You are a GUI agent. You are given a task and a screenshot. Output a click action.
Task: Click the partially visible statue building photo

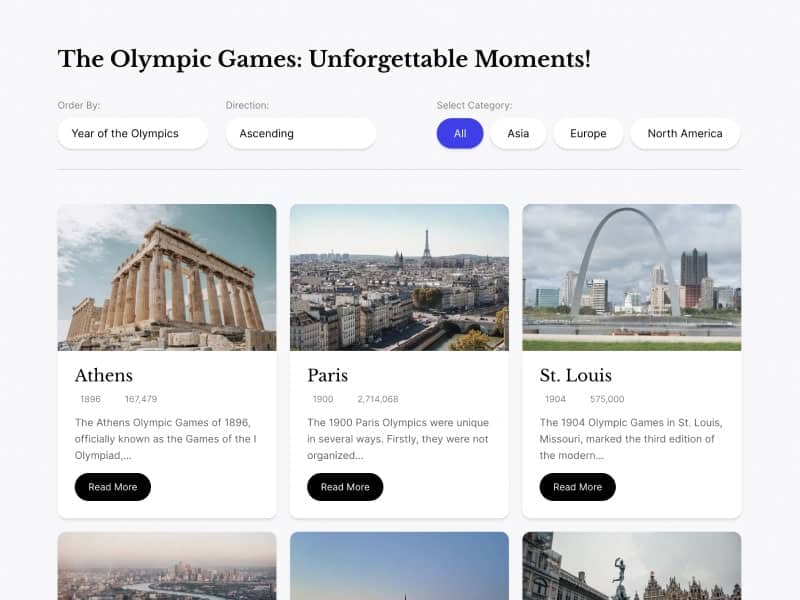point(632,566)
